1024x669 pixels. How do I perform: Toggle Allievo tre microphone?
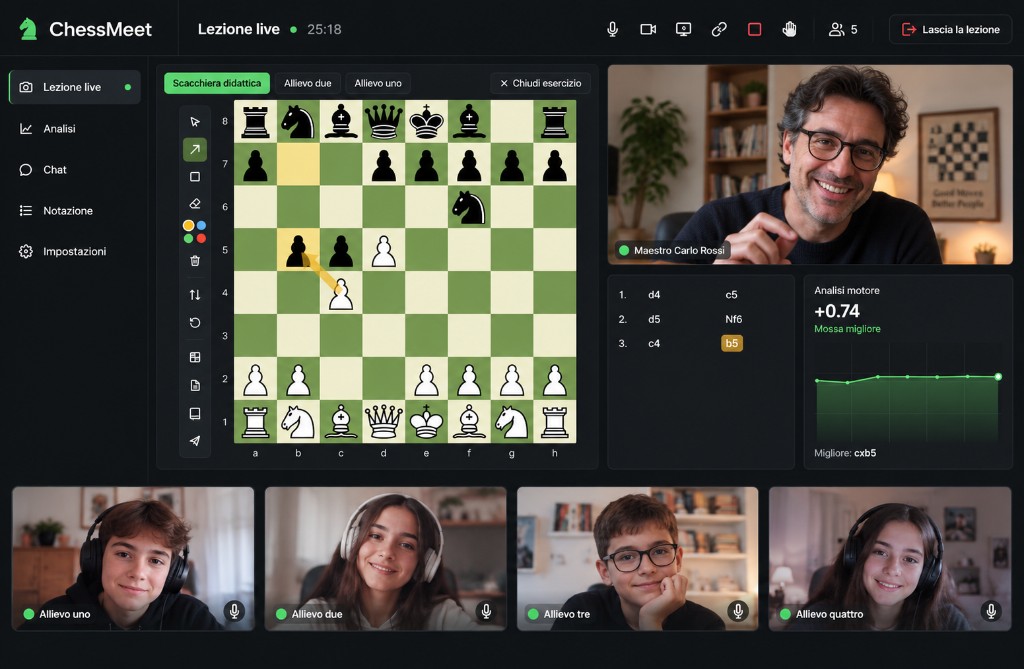[738, 611]
